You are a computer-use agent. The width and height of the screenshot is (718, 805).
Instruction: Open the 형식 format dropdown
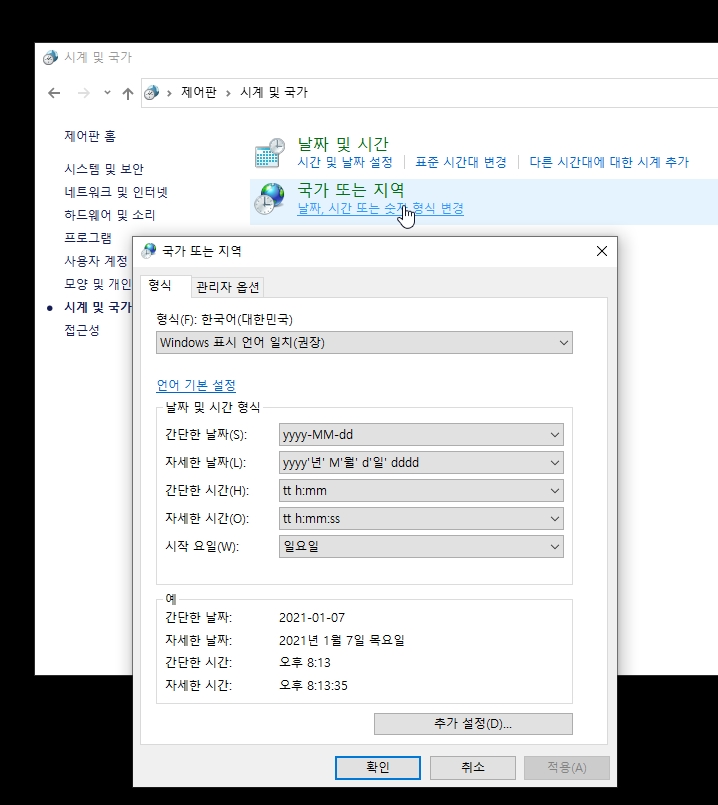365,343
